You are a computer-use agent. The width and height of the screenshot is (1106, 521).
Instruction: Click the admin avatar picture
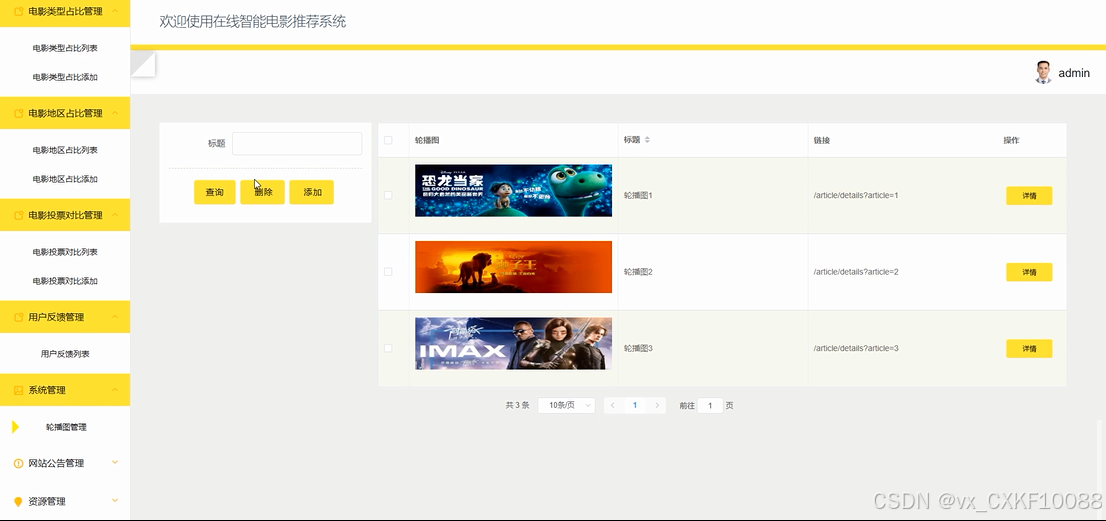tap(1043, 73)
